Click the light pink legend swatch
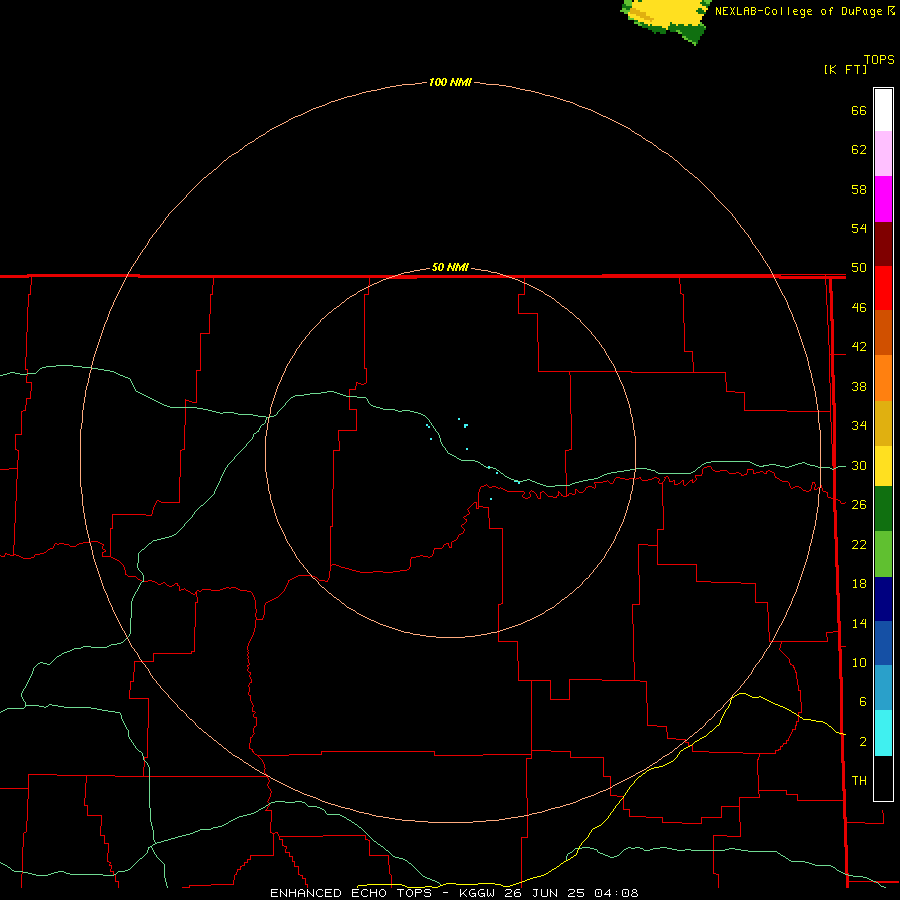Screen dimensions: 900x900 (883, 154)
